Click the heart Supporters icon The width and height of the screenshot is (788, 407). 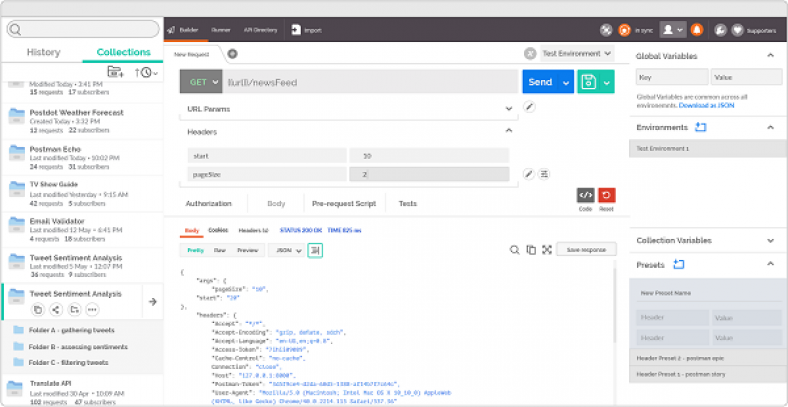pos(737,30)
